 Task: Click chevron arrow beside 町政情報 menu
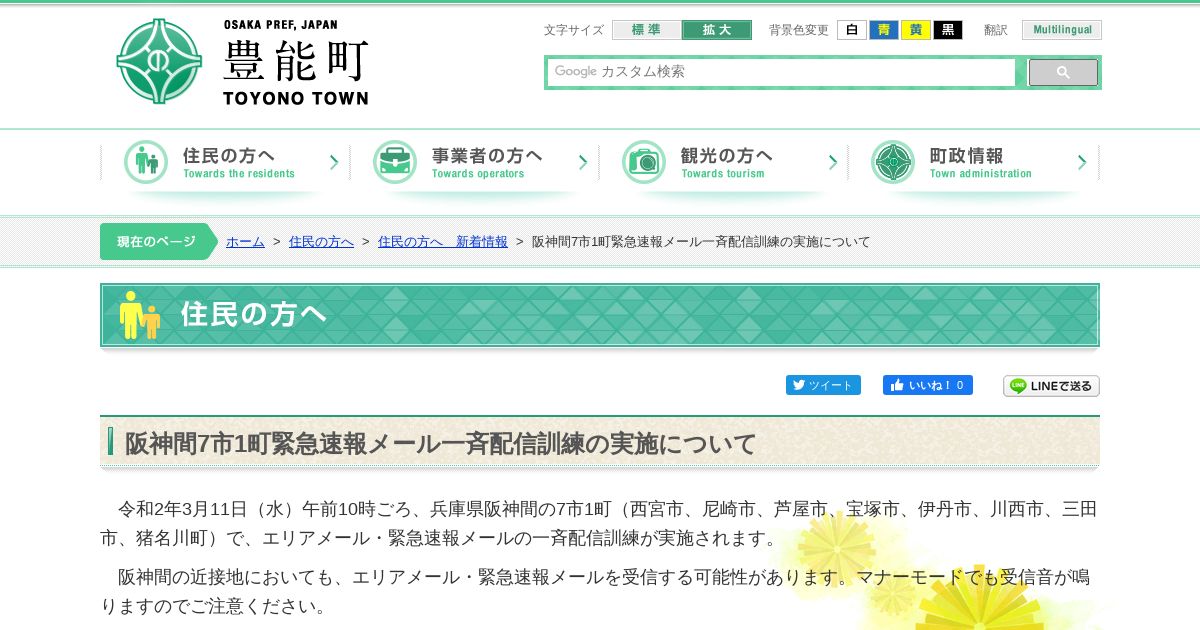[1081, 162]
